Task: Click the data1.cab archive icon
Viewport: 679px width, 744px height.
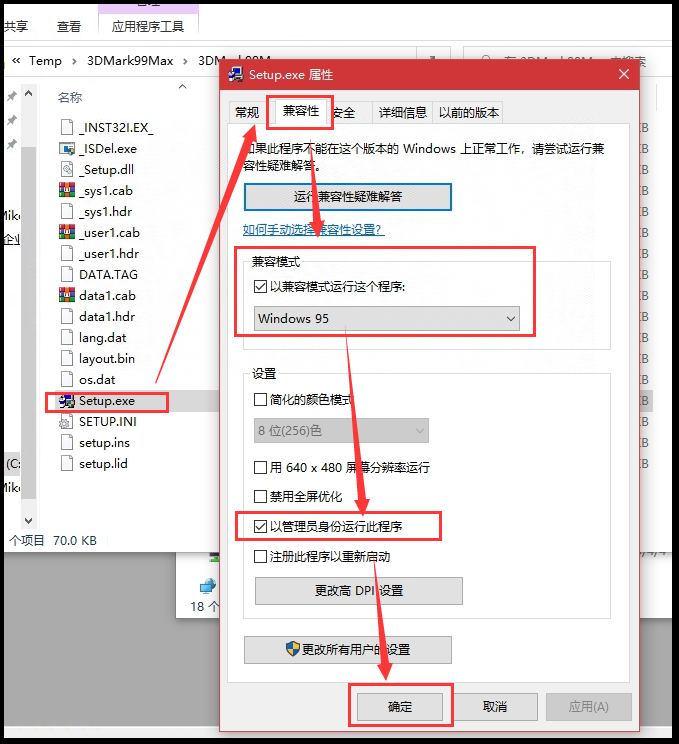Action: pyautogui.click(x=67, y=296)
